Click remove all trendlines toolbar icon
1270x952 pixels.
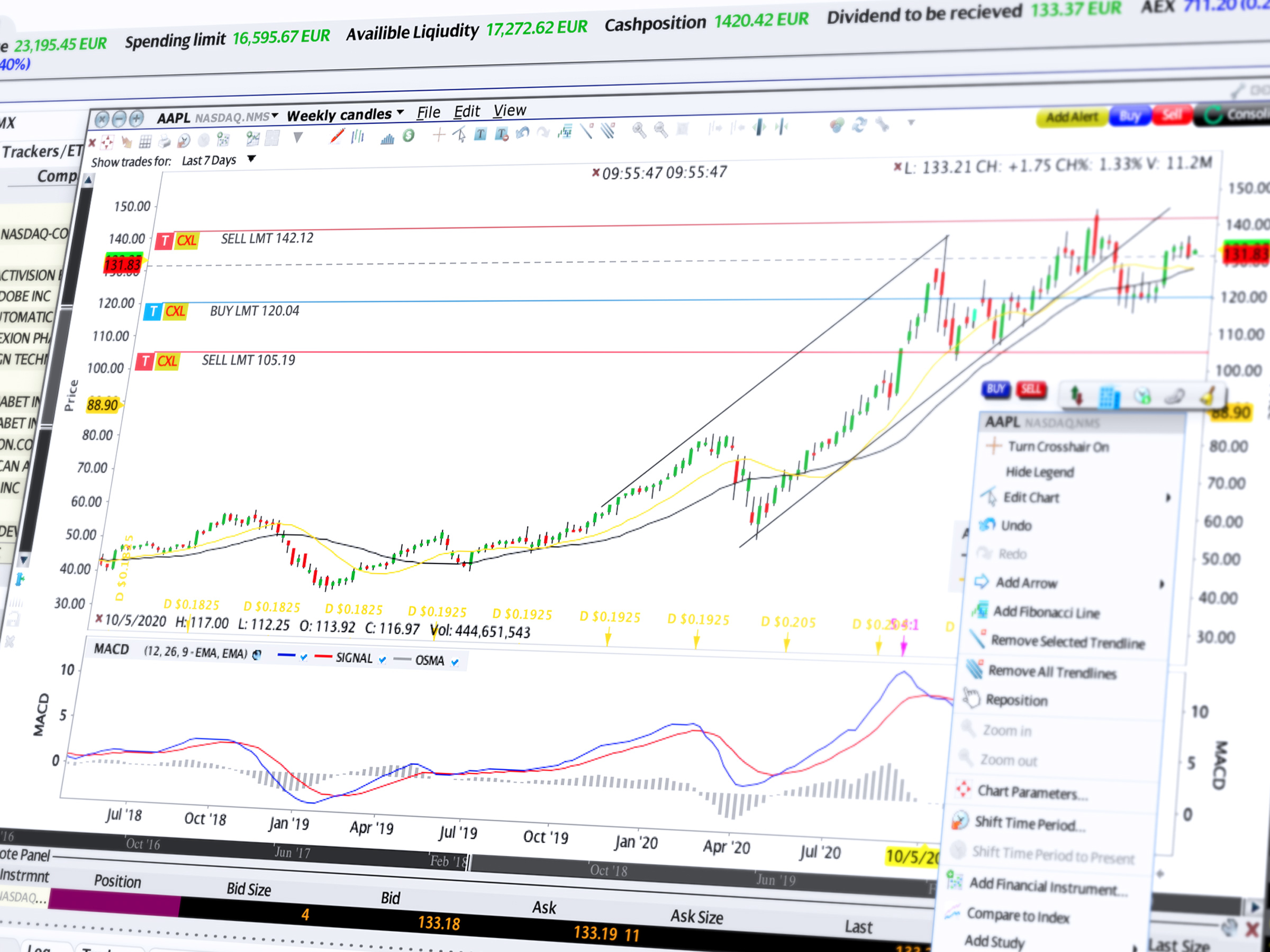pos(608,131)
